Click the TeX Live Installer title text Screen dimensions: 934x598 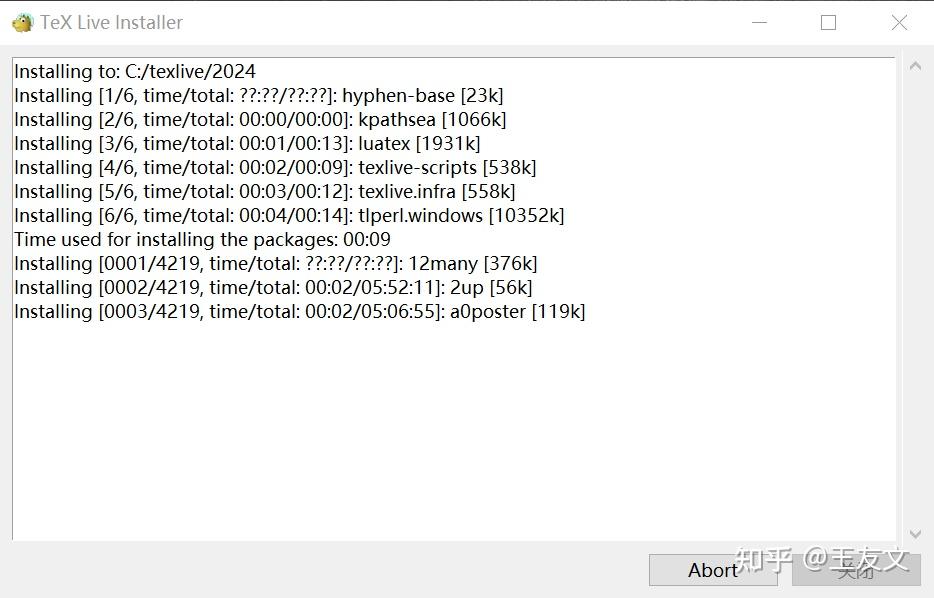pyautogui.click(x=111, y=22)
